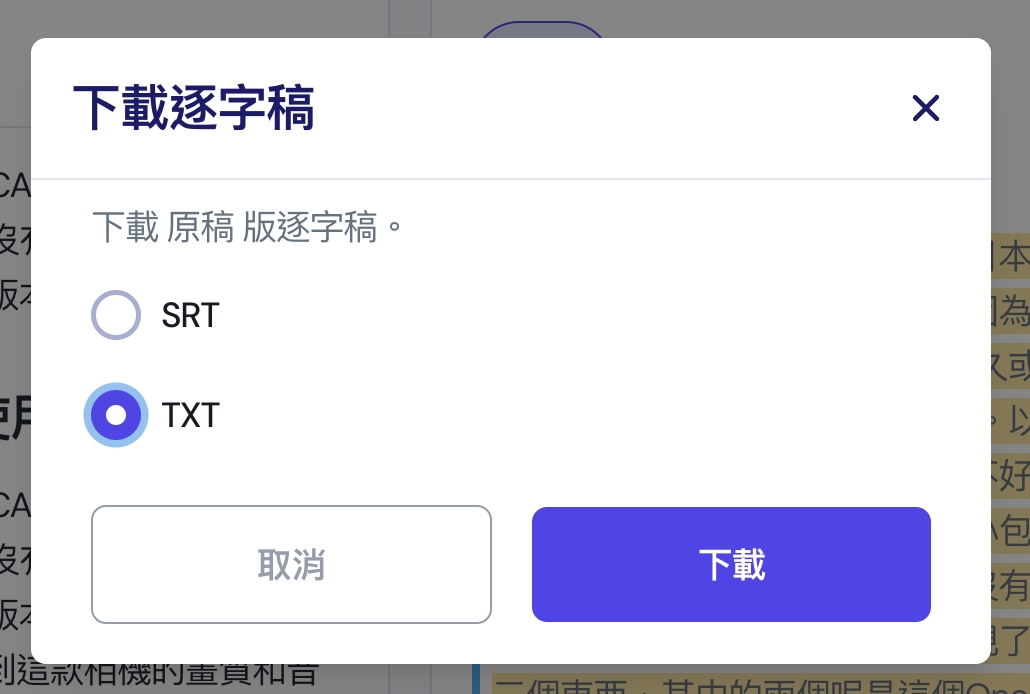Viewport: 1030px width, 694px height.
Task: Confirm with the purple 下載 button
Action: point(731,564)
